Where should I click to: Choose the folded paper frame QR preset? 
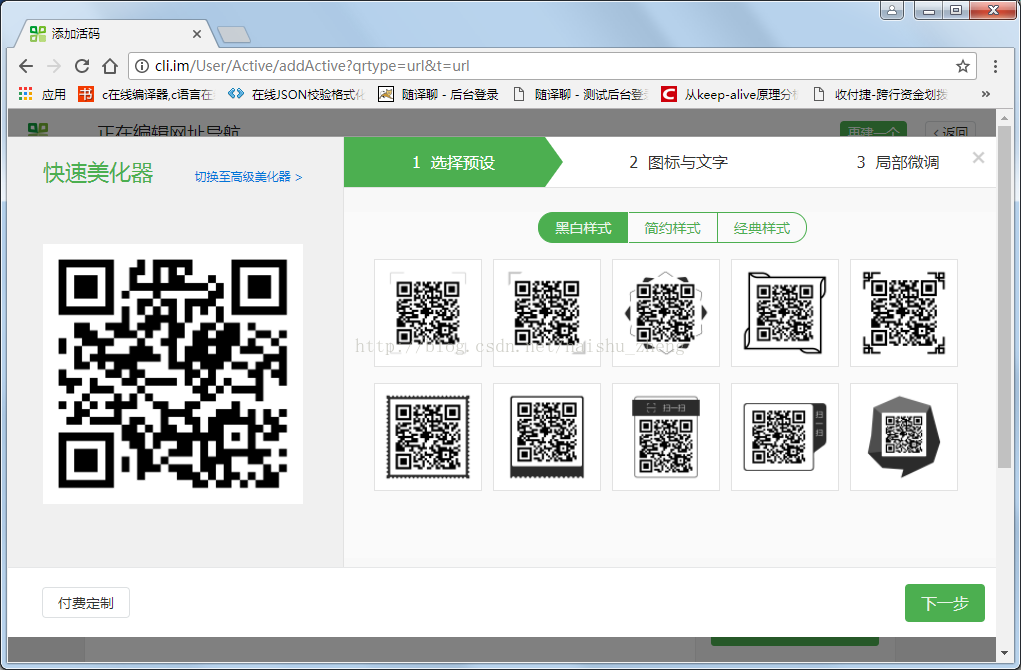tap(785, 313)
